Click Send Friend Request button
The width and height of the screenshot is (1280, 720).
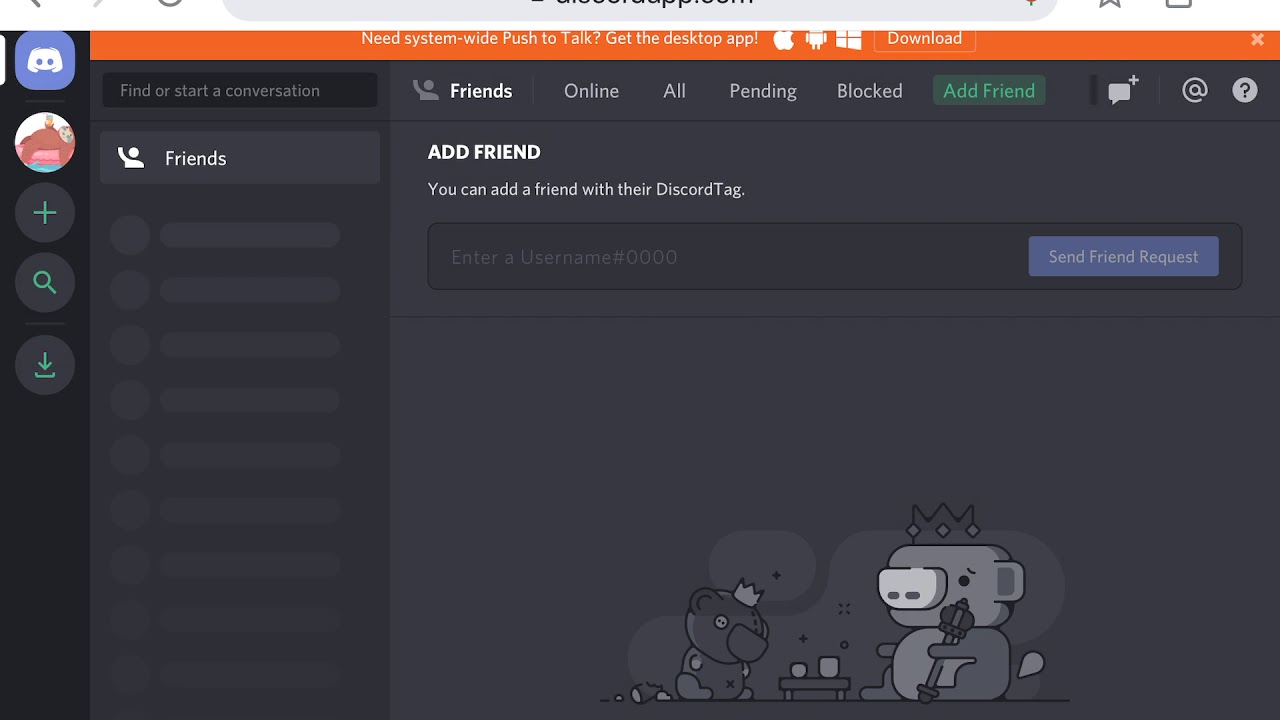pyautogui.click(x=1123, y=257)
